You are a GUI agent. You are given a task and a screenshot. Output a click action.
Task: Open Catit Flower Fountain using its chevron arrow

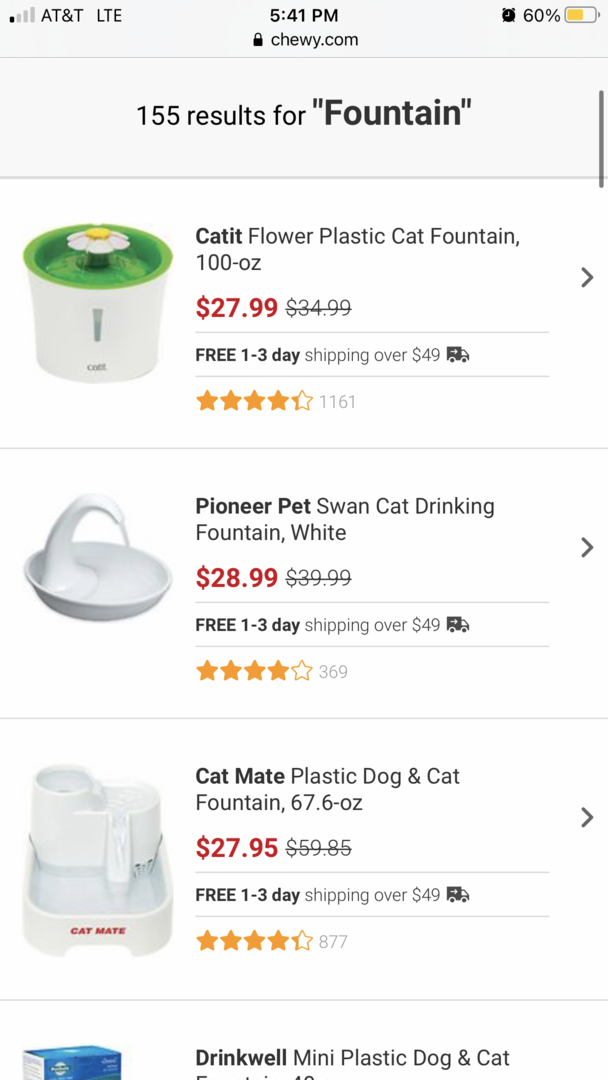pos(587,278)
